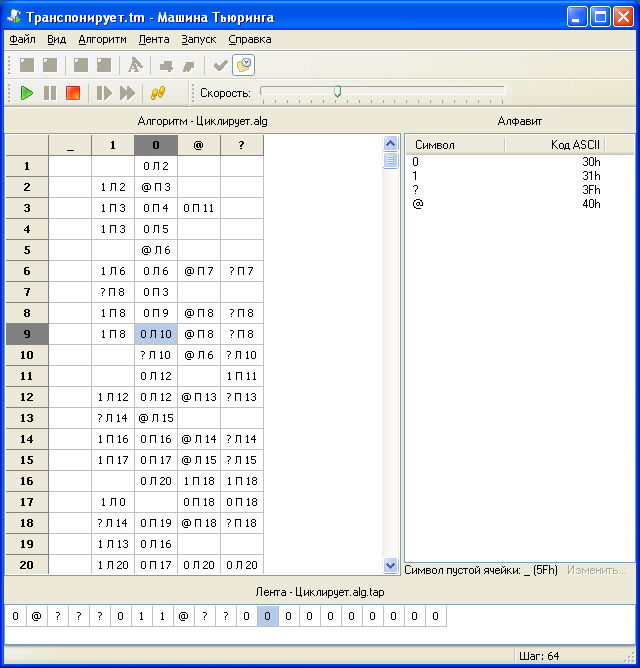Select cell '0 Л 2' in row 1
Screen dimensions: 640x668
pos(156,166)
